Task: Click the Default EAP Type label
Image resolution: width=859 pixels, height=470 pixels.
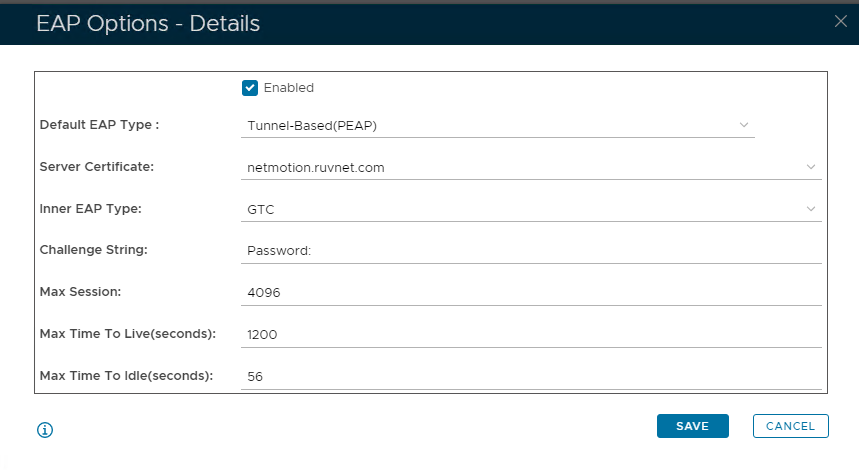Action: pos(99,125)
